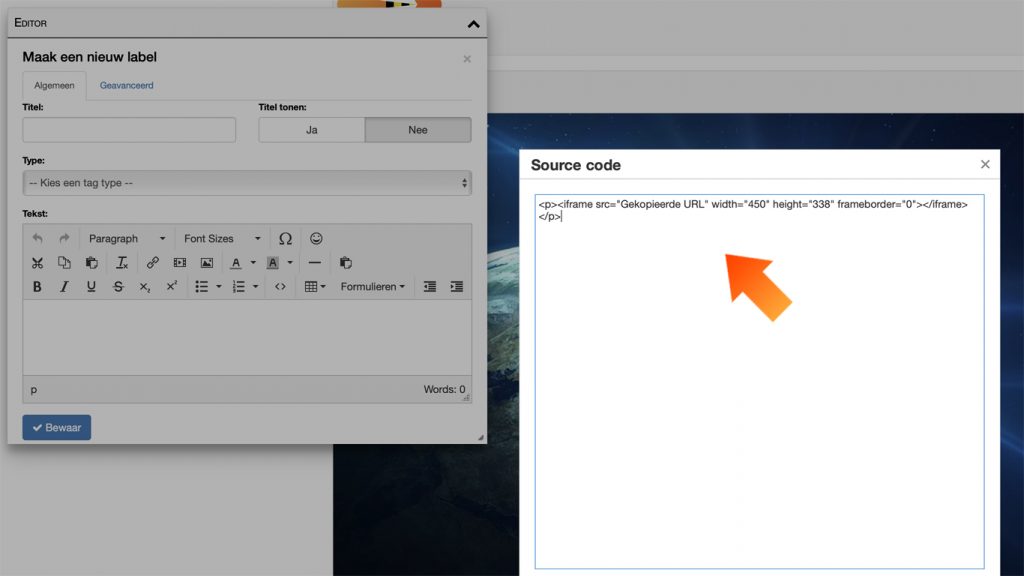Open the Formulieren dropdown menu
Image resolution: width=1024 pixels, height=576 pixels.
pos(372,287)
